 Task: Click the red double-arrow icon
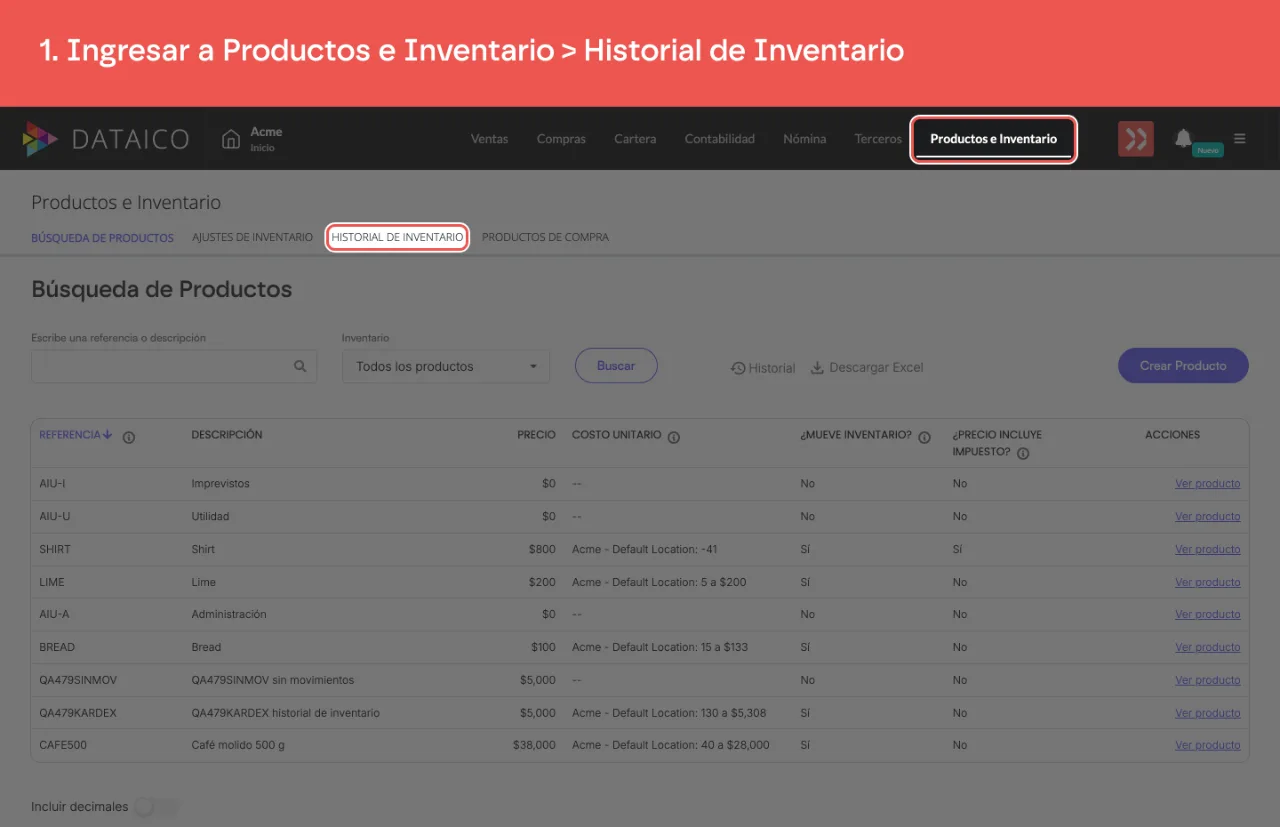[x=1135, y=139]
